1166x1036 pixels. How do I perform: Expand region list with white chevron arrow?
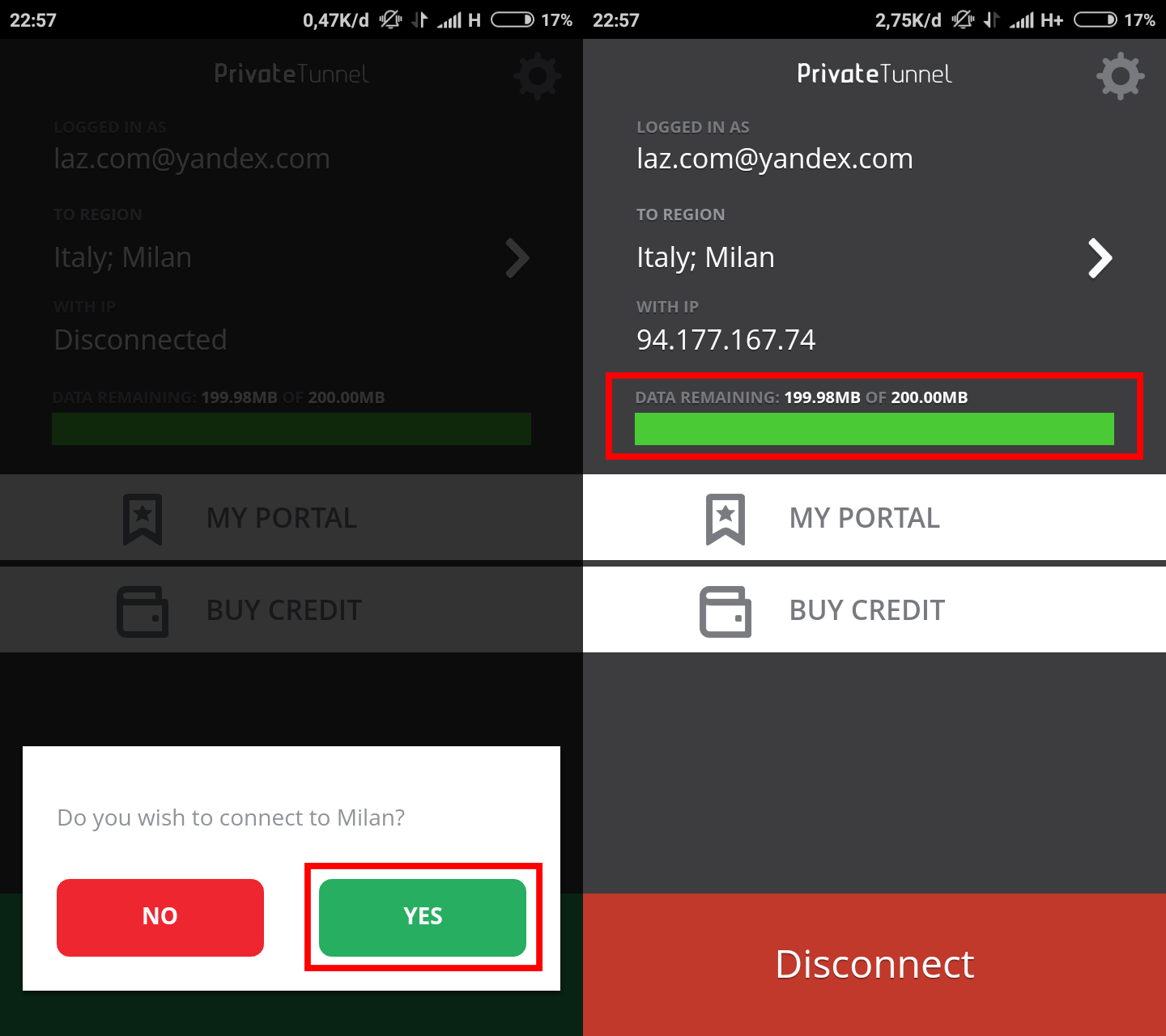pos(1100,258)
